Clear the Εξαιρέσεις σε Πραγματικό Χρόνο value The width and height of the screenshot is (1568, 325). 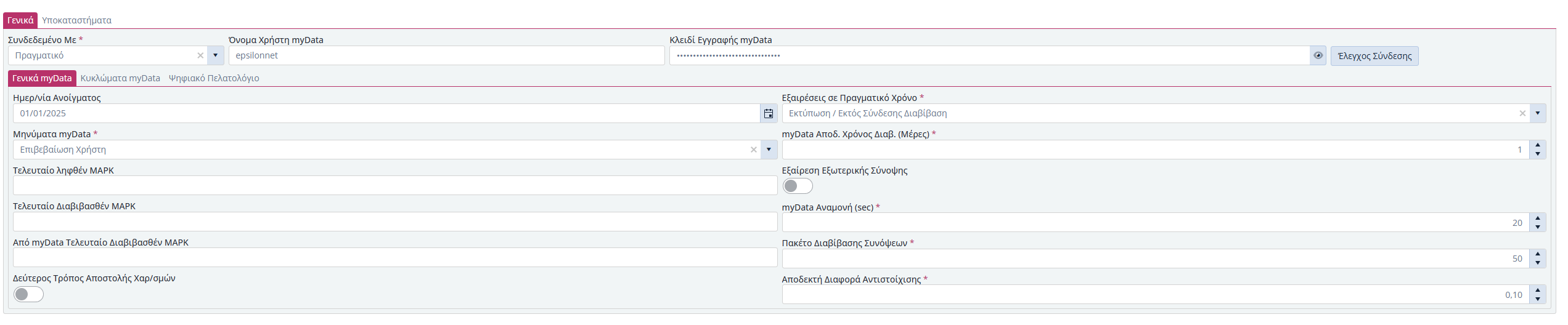tap(1522, 113)
